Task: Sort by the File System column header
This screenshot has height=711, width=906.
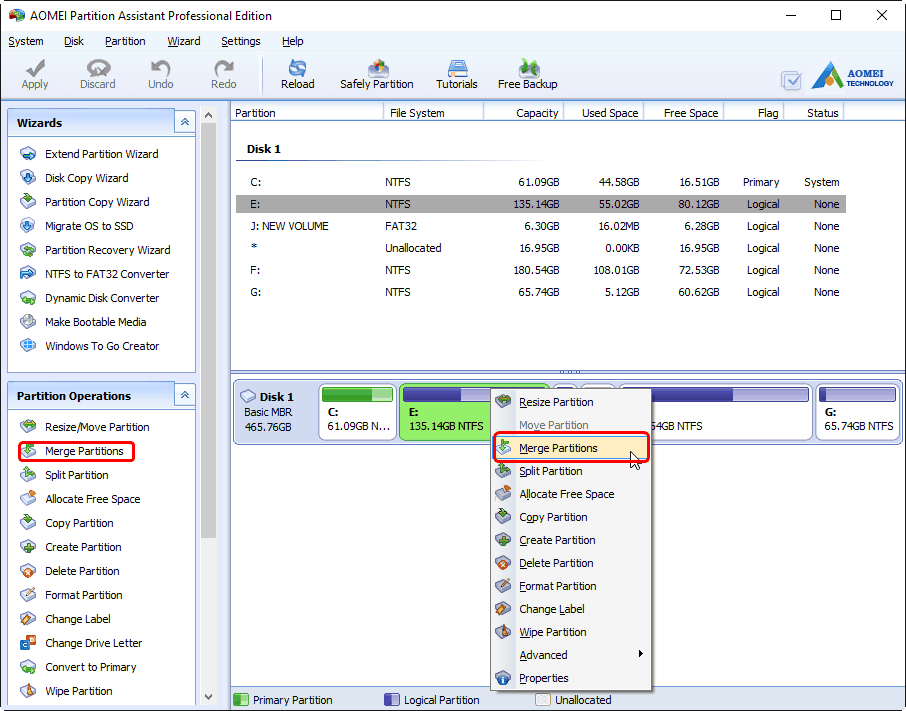Action: tap(433, 113)
